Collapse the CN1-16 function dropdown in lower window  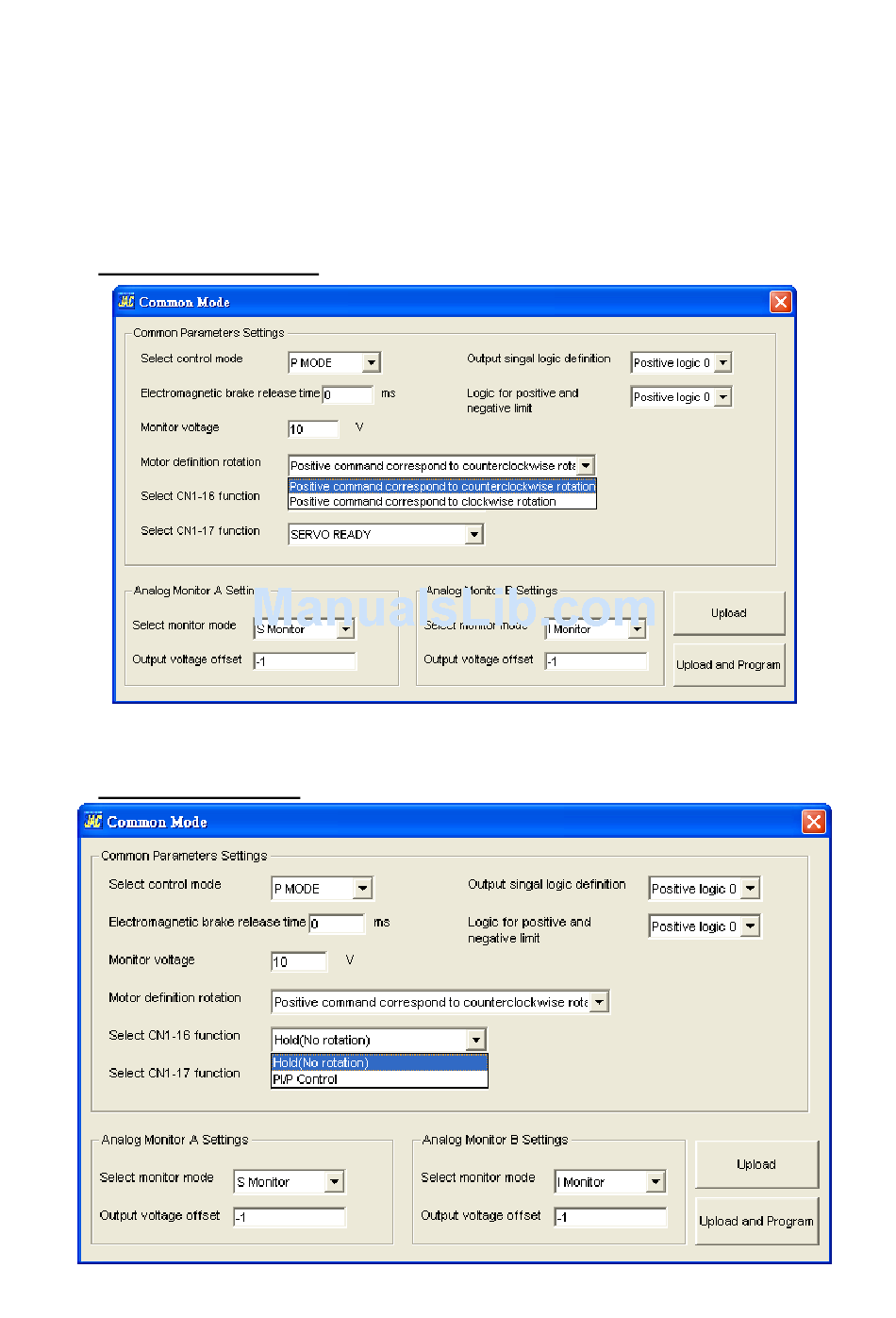point(476,1040)
